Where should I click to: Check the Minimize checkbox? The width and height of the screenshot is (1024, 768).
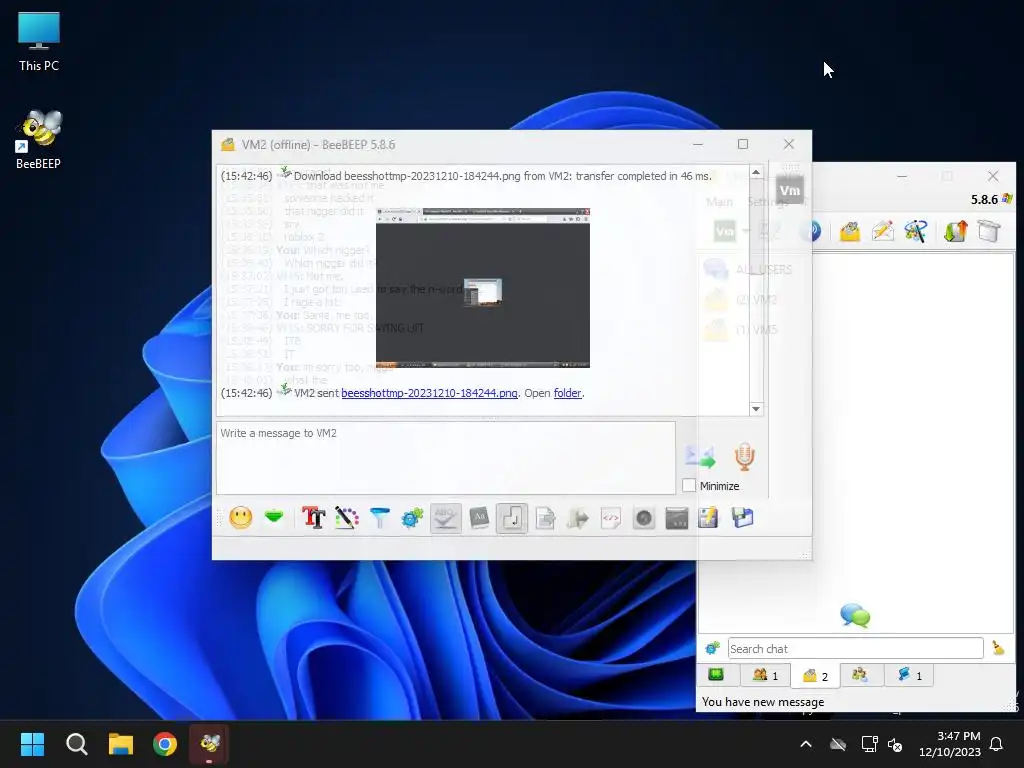pyautogui.click(x=689, y=485)
